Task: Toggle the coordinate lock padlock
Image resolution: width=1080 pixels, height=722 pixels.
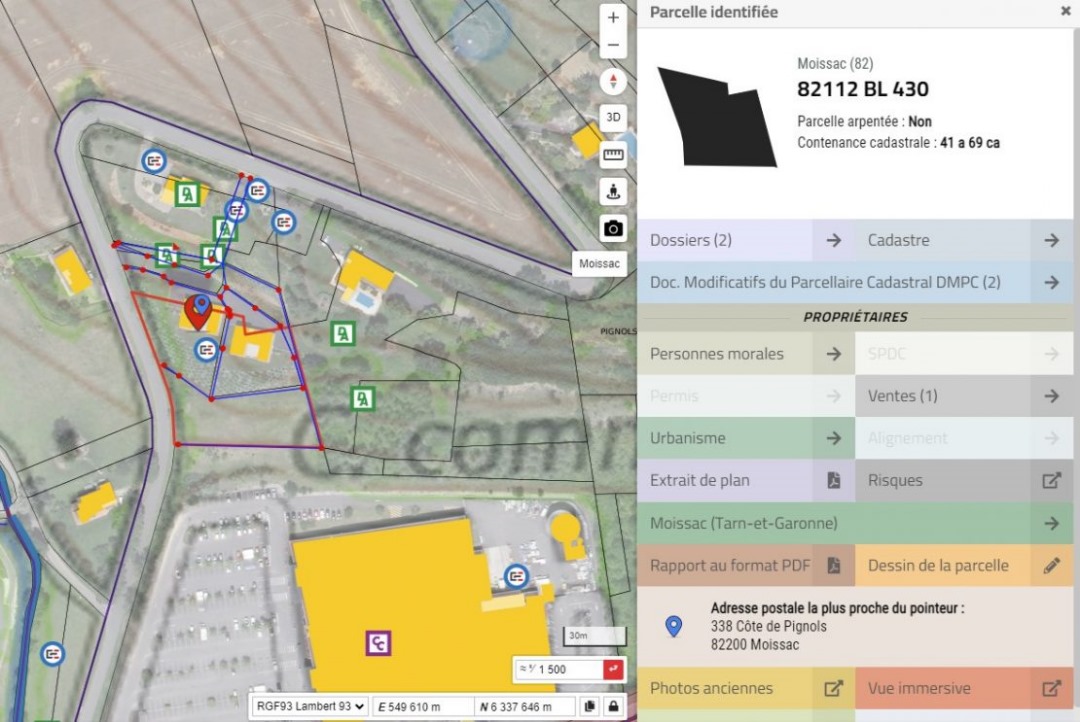Action: pos(613,707)
